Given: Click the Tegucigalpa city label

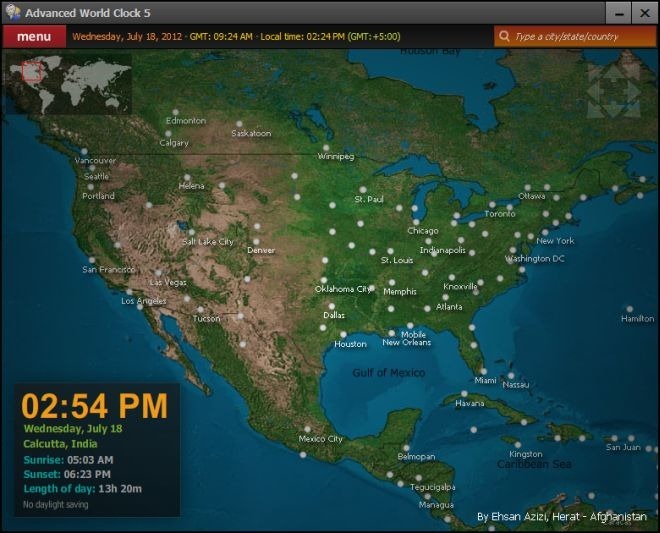Looking at the screenshot, I should point(433,487).
